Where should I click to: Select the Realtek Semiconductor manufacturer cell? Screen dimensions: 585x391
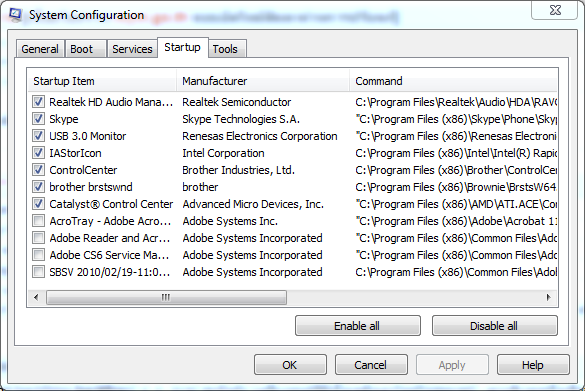(x=237, y=102)
